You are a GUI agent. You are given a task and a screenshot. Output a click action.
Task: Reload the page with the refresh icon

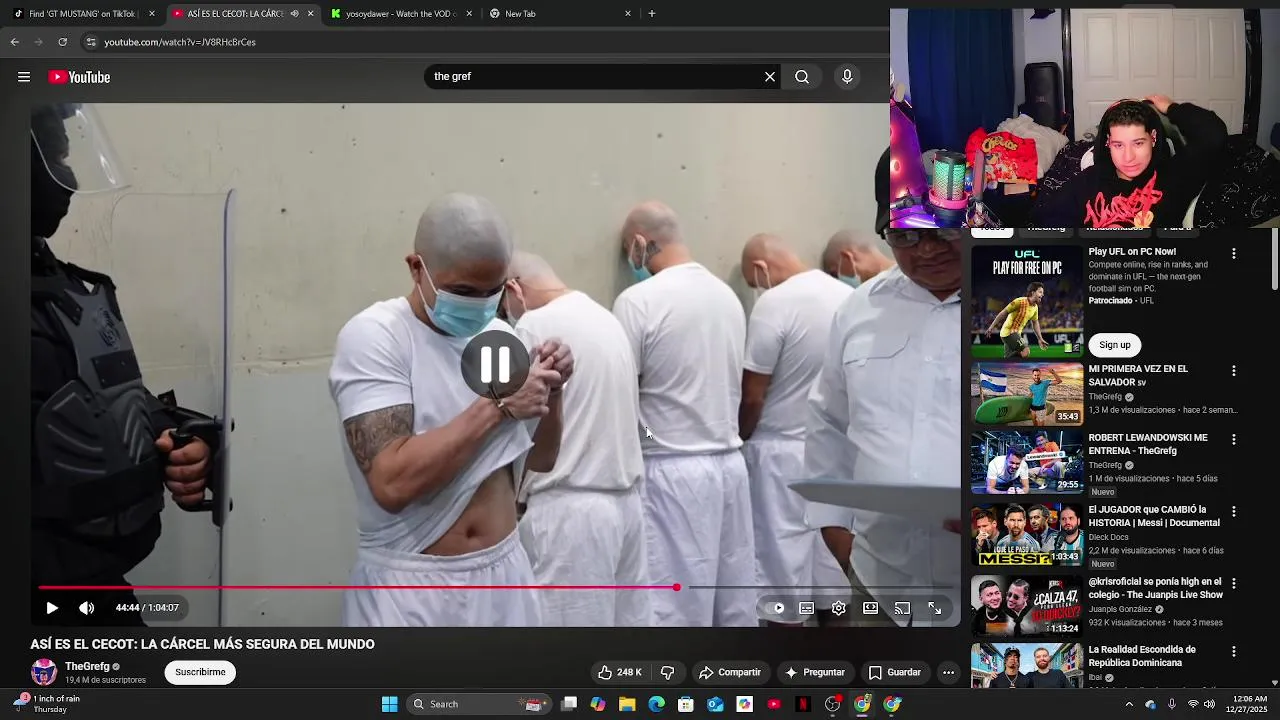(62, 42)
